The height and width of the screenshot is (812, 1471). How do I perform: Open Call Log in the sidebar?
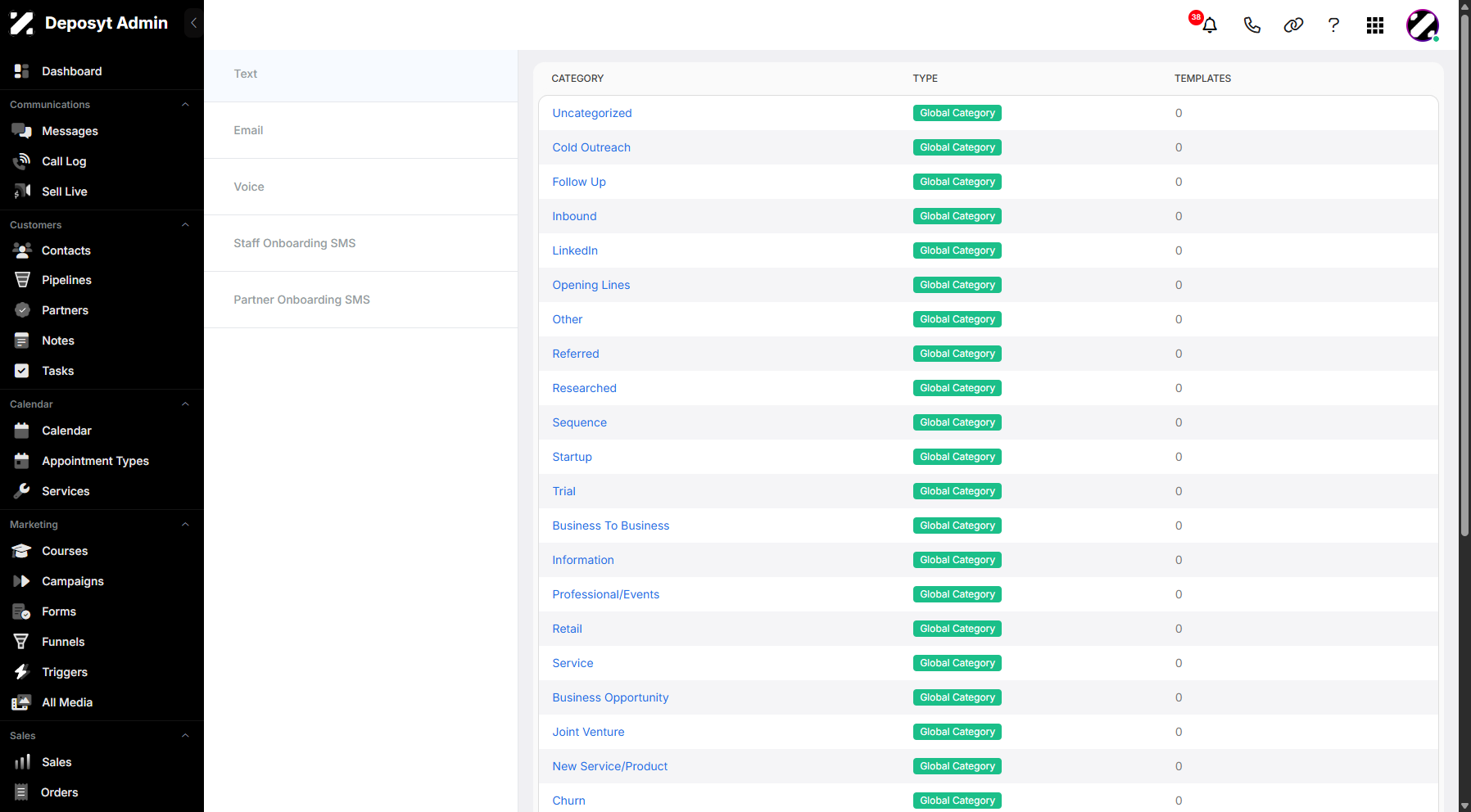pyautogui.click(x=64, y=161)
